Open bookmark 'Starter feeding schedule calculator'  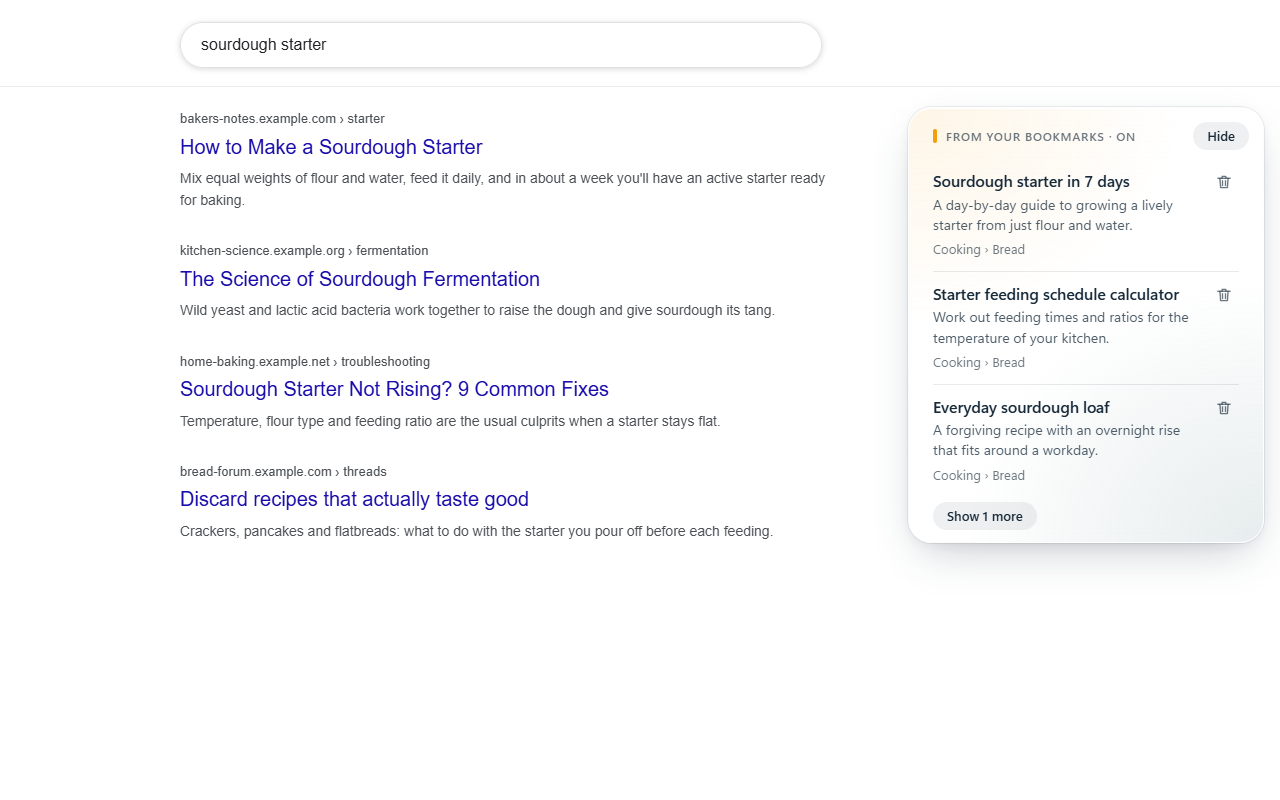click(x=1056, y=295)
